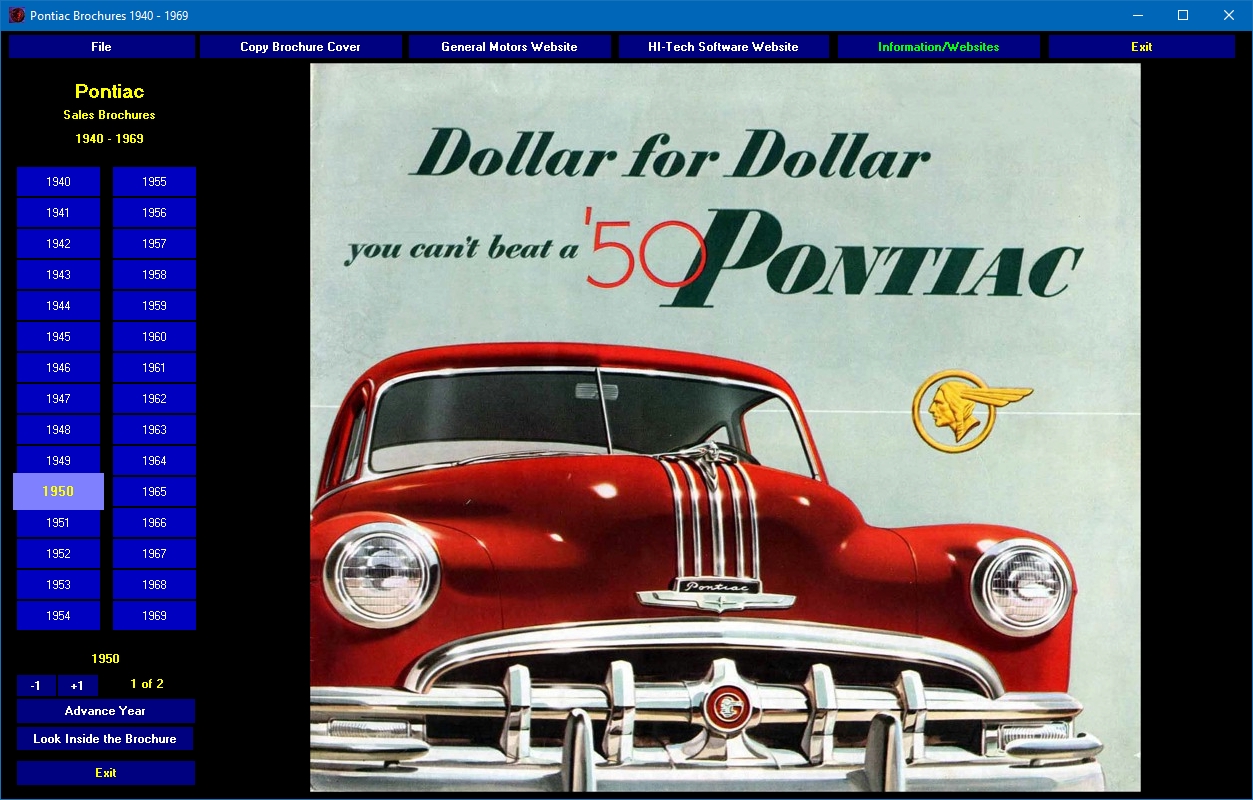The height and width of the screenshot is (800, 1253).
Task: Switch to the 1965 brochure
Action: pos(154,492)
